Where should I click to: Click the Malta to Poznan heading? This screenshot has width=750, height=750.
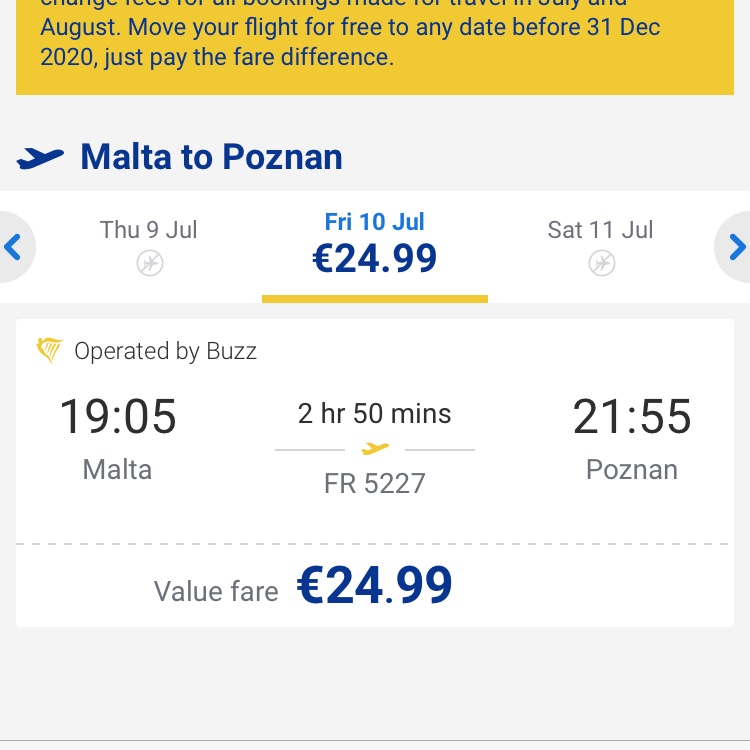click(211, 157)
